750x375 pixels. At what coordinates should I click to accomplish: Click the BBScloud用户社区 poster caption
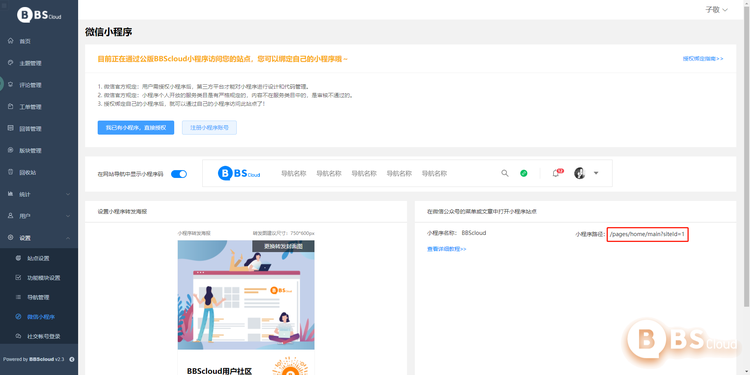point(219,371)
